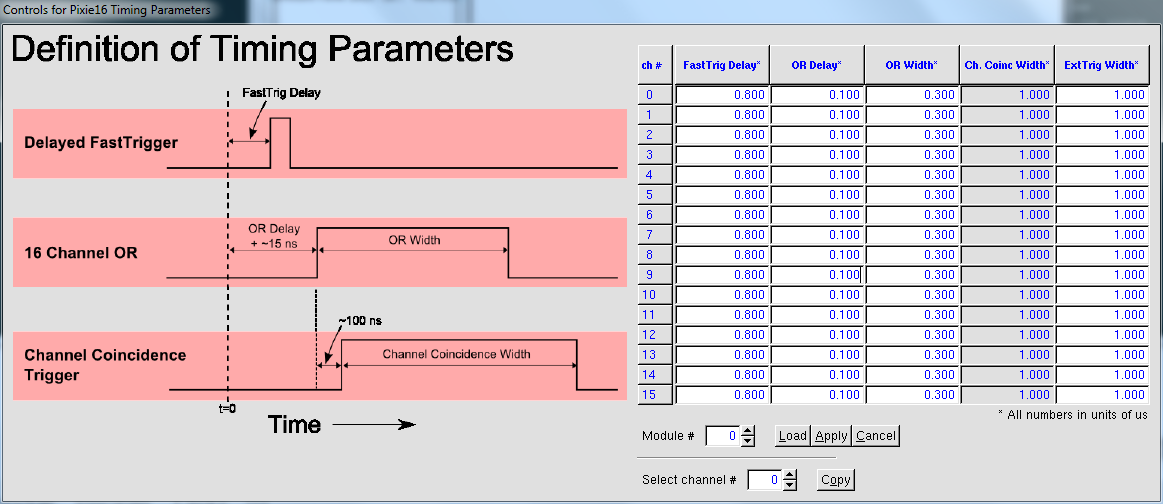Edit Ch. Coinc Width for channel 6
This screenshot has width=1163, height=504.
pyautogui.click(x=1007, y=215)
